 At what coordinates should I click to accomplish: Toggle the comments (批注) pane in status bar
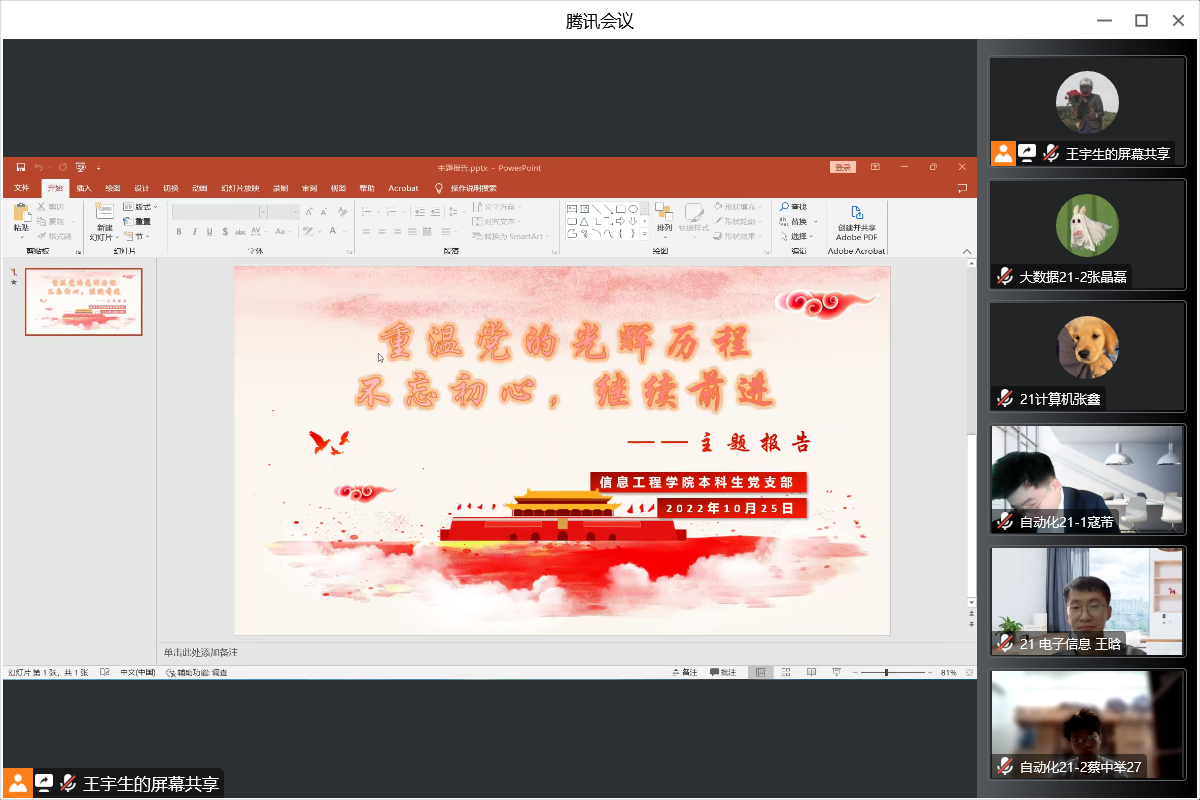coord(723,673)
